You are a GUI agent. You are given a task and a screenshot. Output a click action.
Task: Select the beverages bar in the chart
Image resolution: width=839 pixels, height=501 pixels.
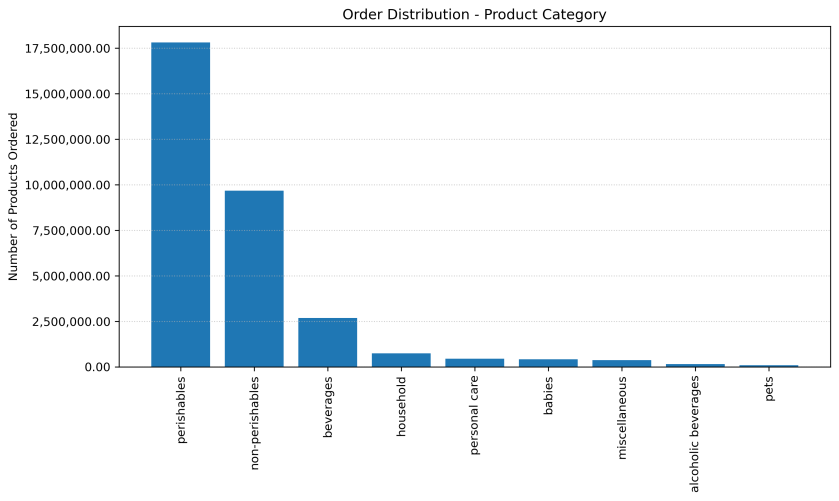tap(328, 343)
